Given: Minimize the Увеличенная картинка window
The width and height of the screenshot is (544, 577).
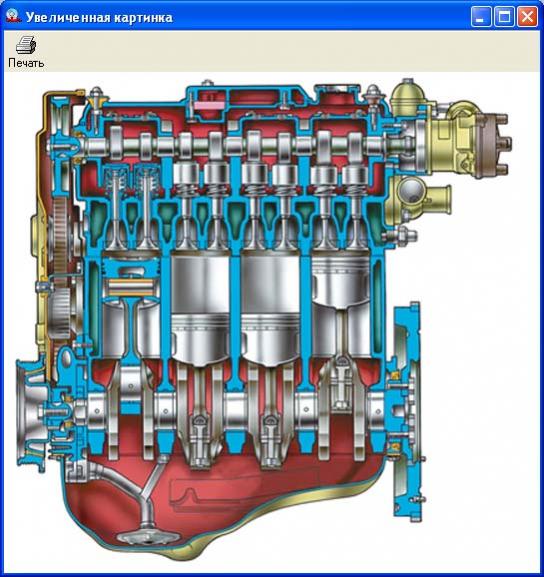Looking at the screenshot, I should (481, 17).
